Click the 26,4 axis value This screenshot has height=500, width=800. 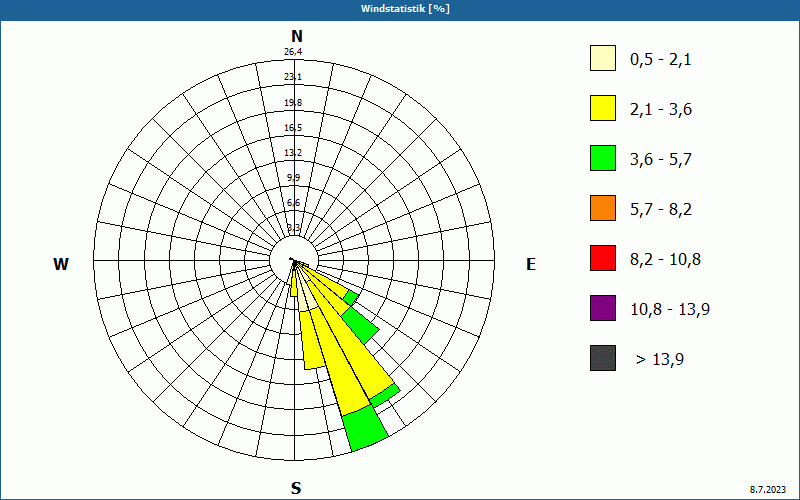[x=293, y=52]
